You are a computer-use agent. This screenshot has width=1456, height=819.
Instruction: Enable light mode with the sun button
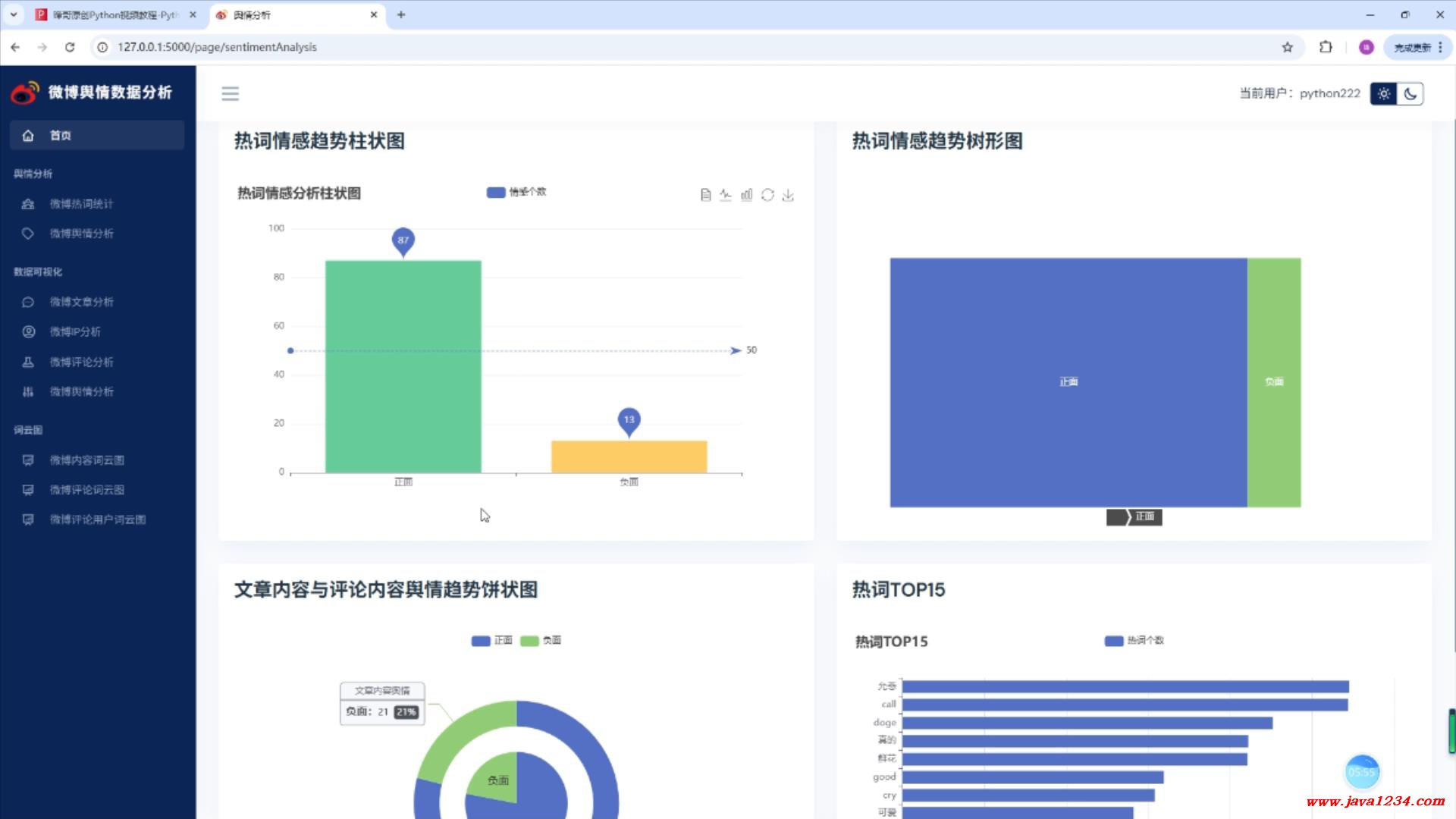pos(1384,94)
